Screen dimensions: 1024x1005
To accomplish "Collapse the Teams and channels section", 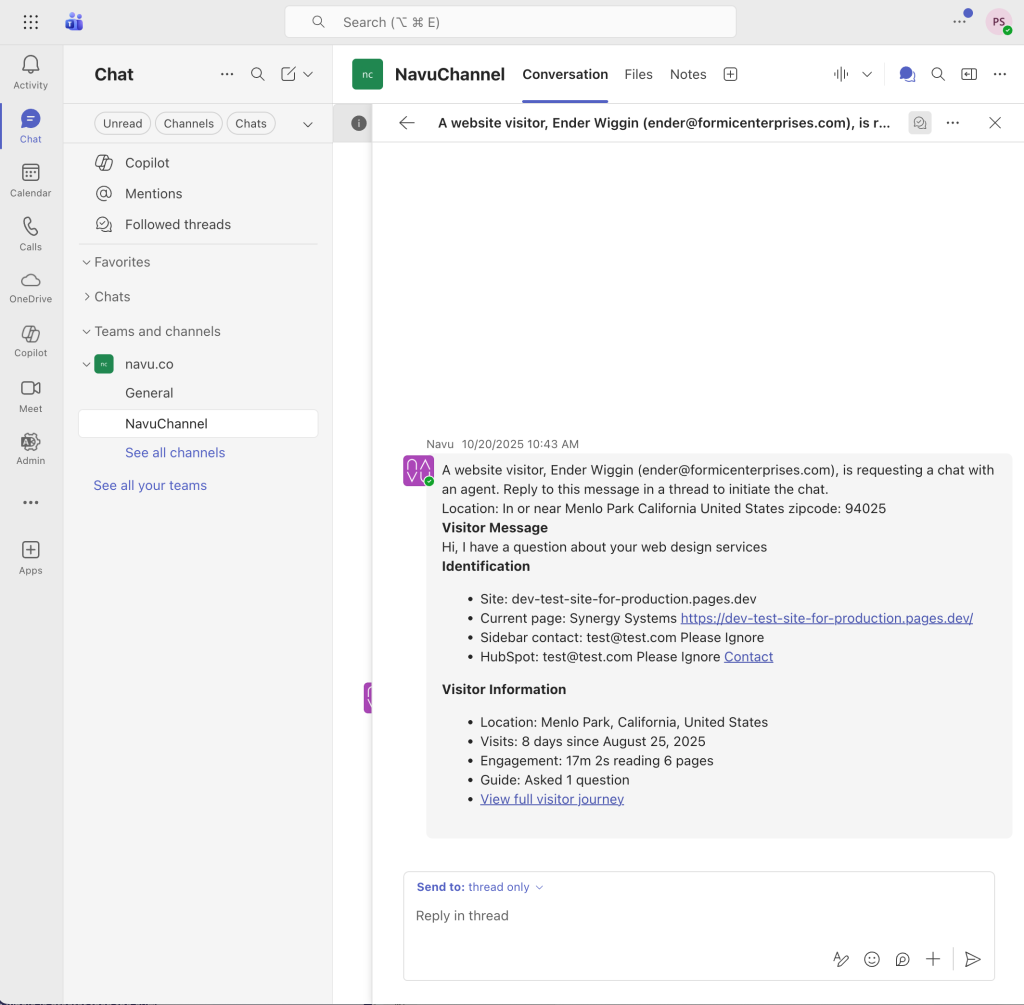I will (x=157, y=331).
